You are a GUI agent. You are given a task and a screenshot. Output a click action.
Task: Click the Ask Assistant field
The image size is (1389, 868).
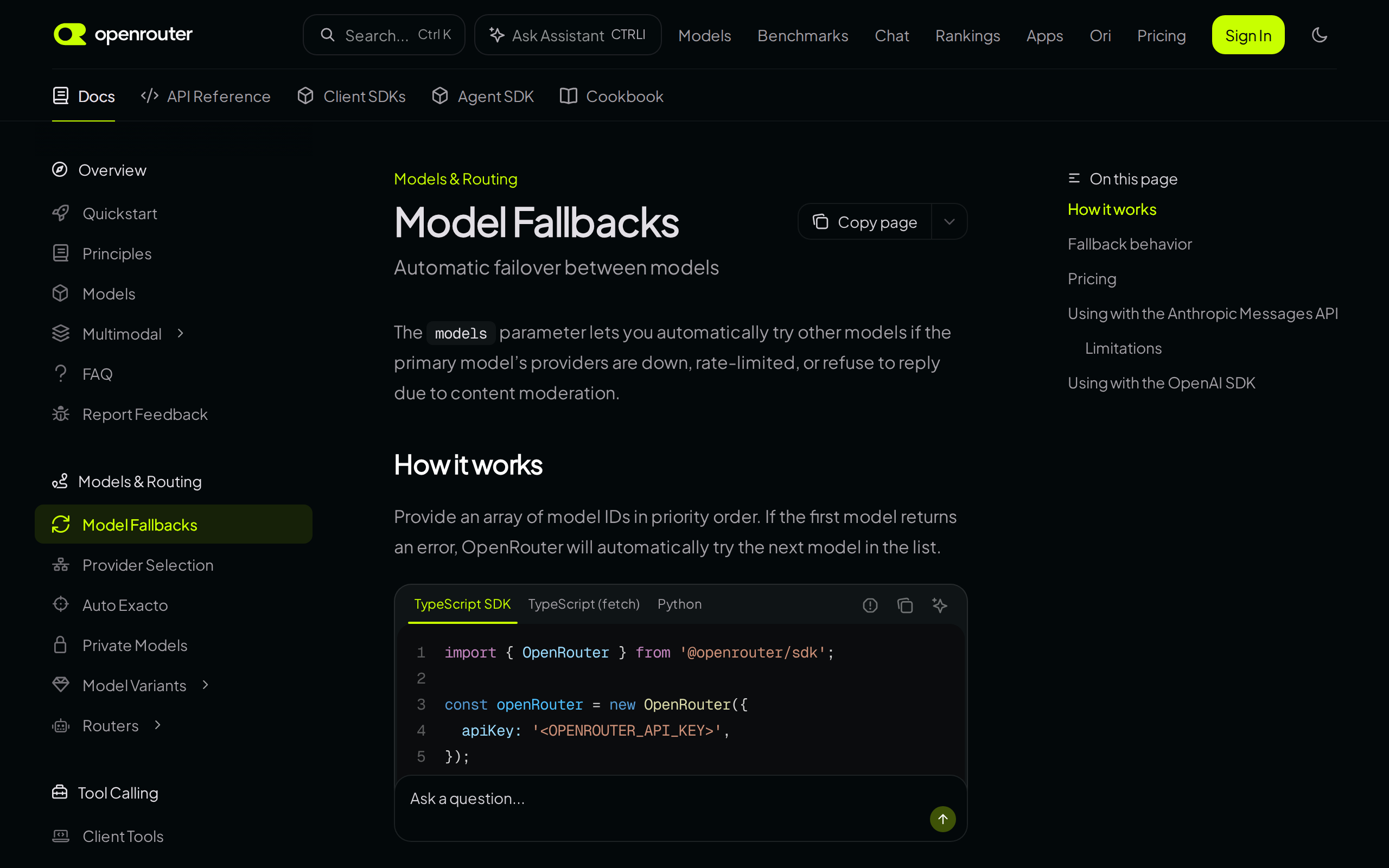(x=568, y=35)
